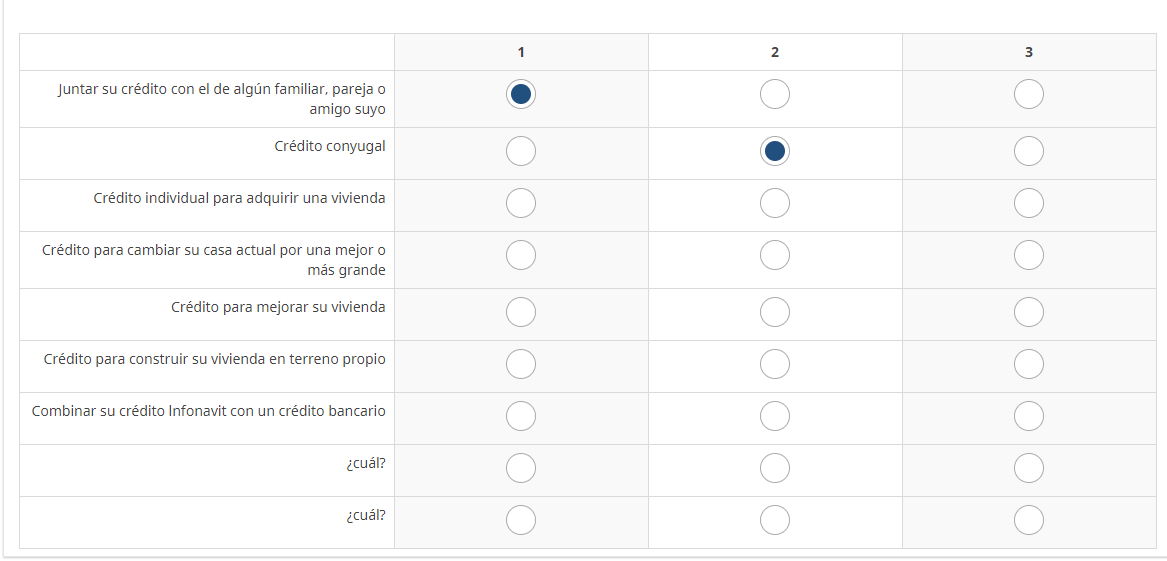Choose rank 1 for the last '¿cuál?' row
The width and height of the screenshot is (1167, 561).
[521, 521]
